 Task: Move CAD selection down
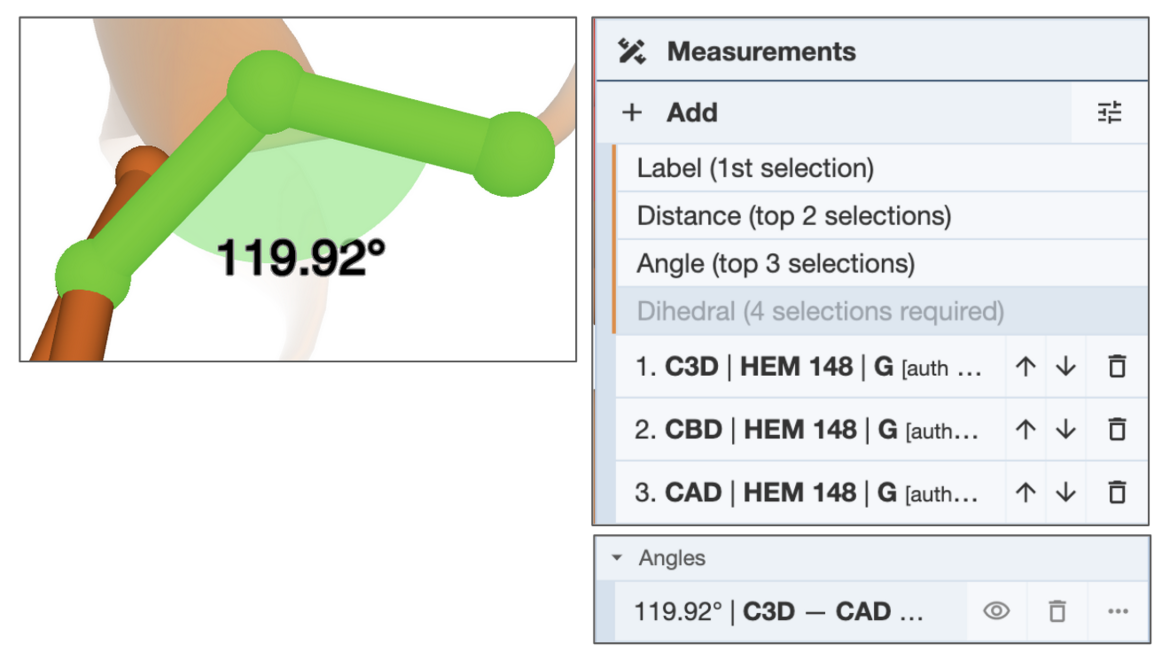click(1066, 492)
